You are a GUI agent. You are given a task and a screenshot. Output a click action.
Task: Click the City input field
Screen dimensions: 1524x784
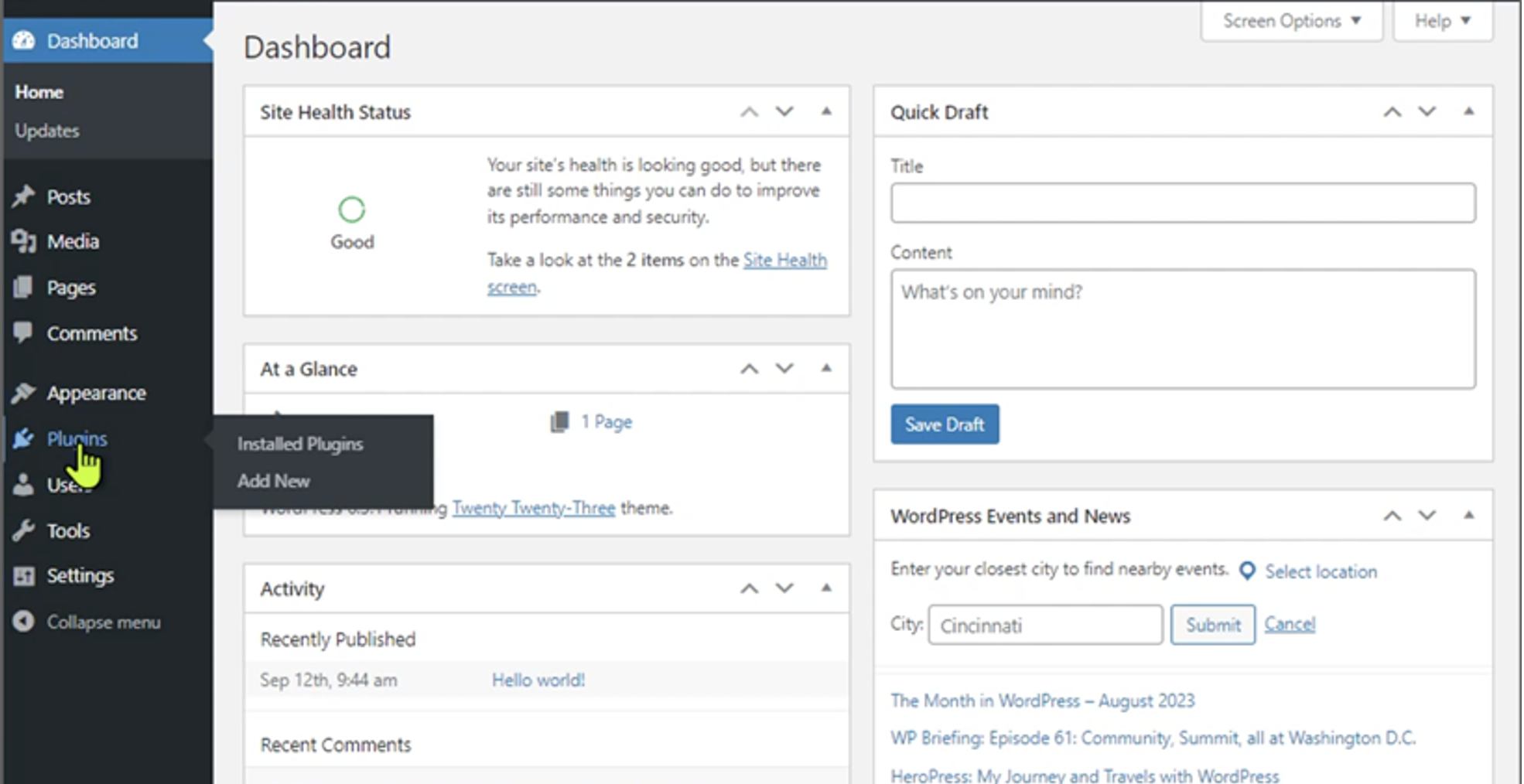click(1045, 625)
